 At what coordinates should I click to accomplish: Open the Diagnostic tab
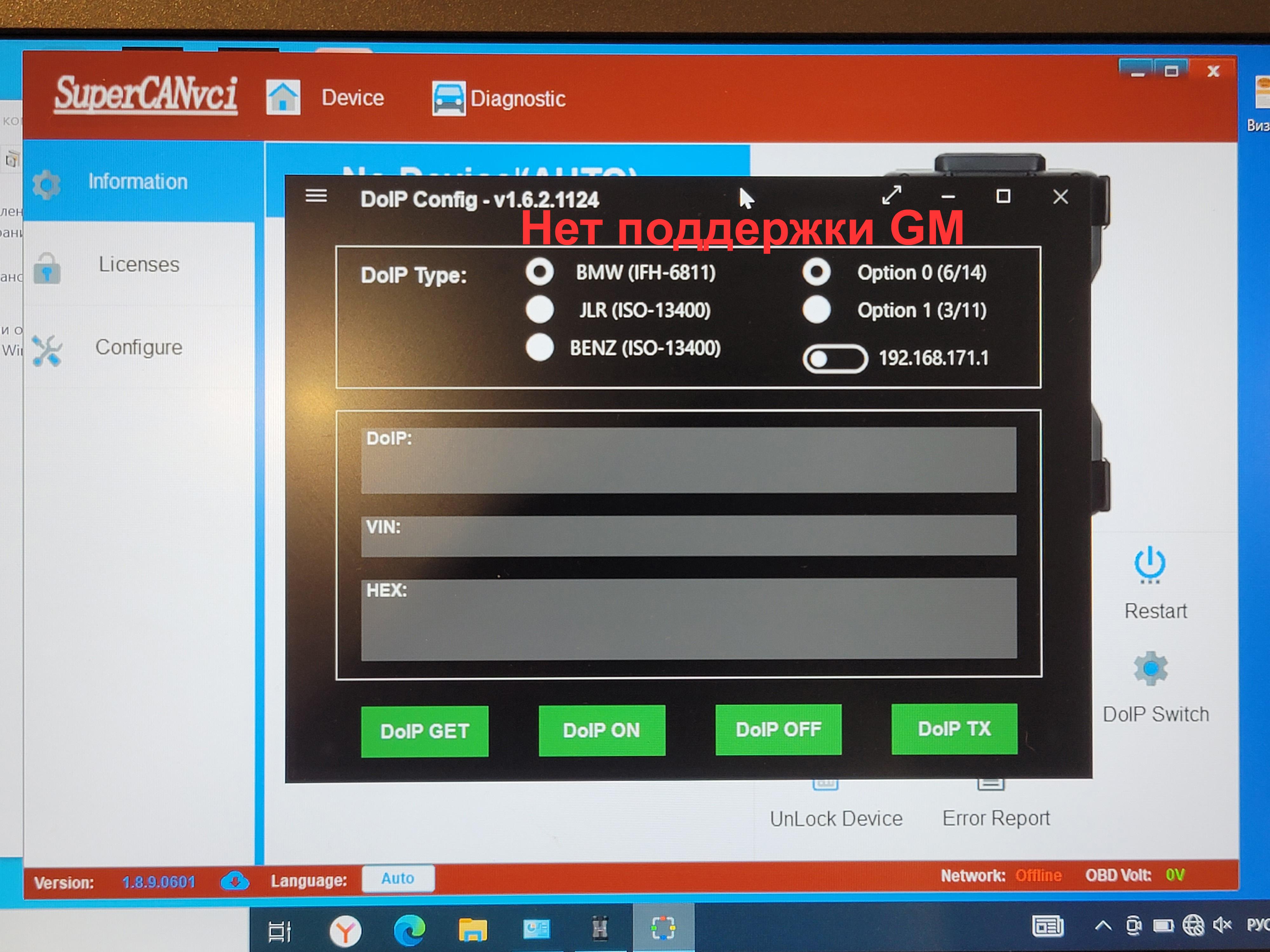(x=518, y=99)
